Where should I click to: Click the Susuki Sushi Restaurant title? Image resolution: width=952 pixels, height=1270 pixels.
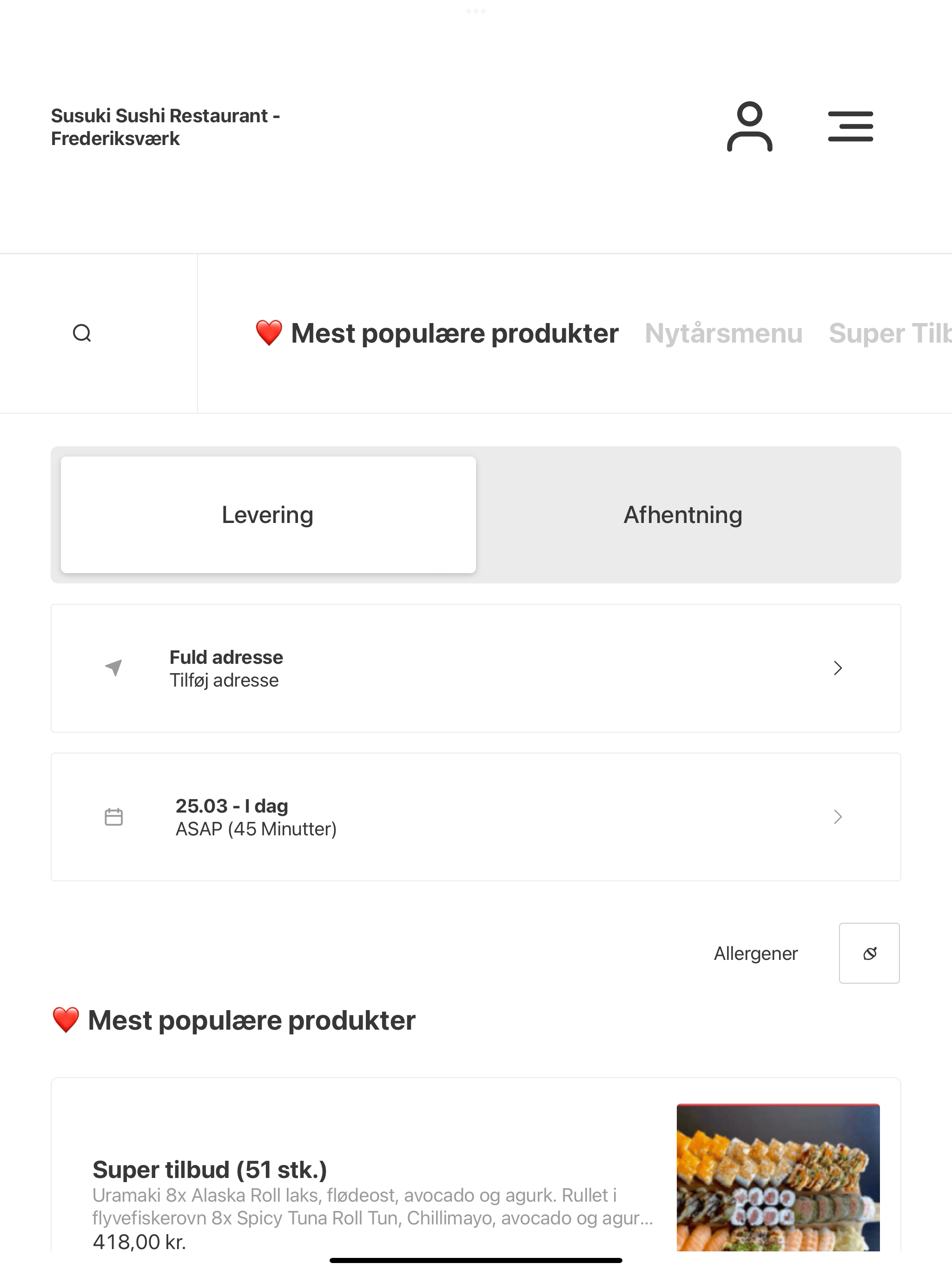click(x=165, y=127)
